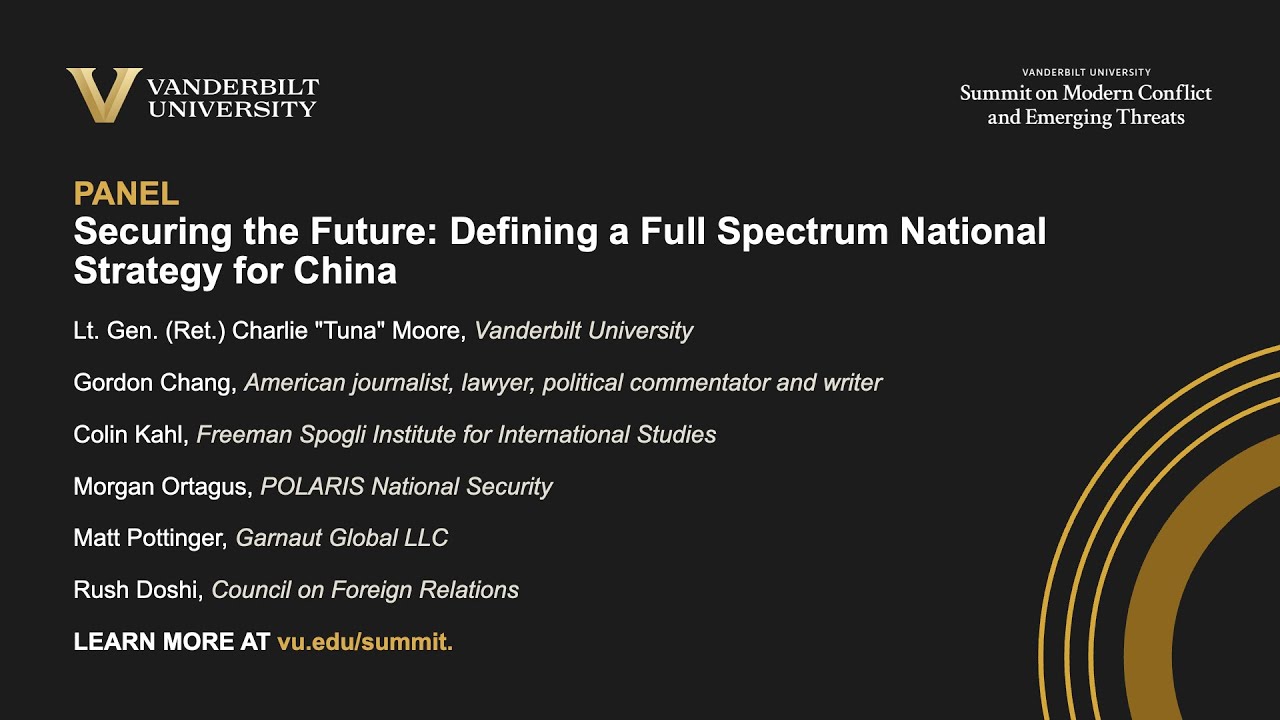Open the vu.edu/summit link
1280x720 pixels.
(x=365, y=642)
